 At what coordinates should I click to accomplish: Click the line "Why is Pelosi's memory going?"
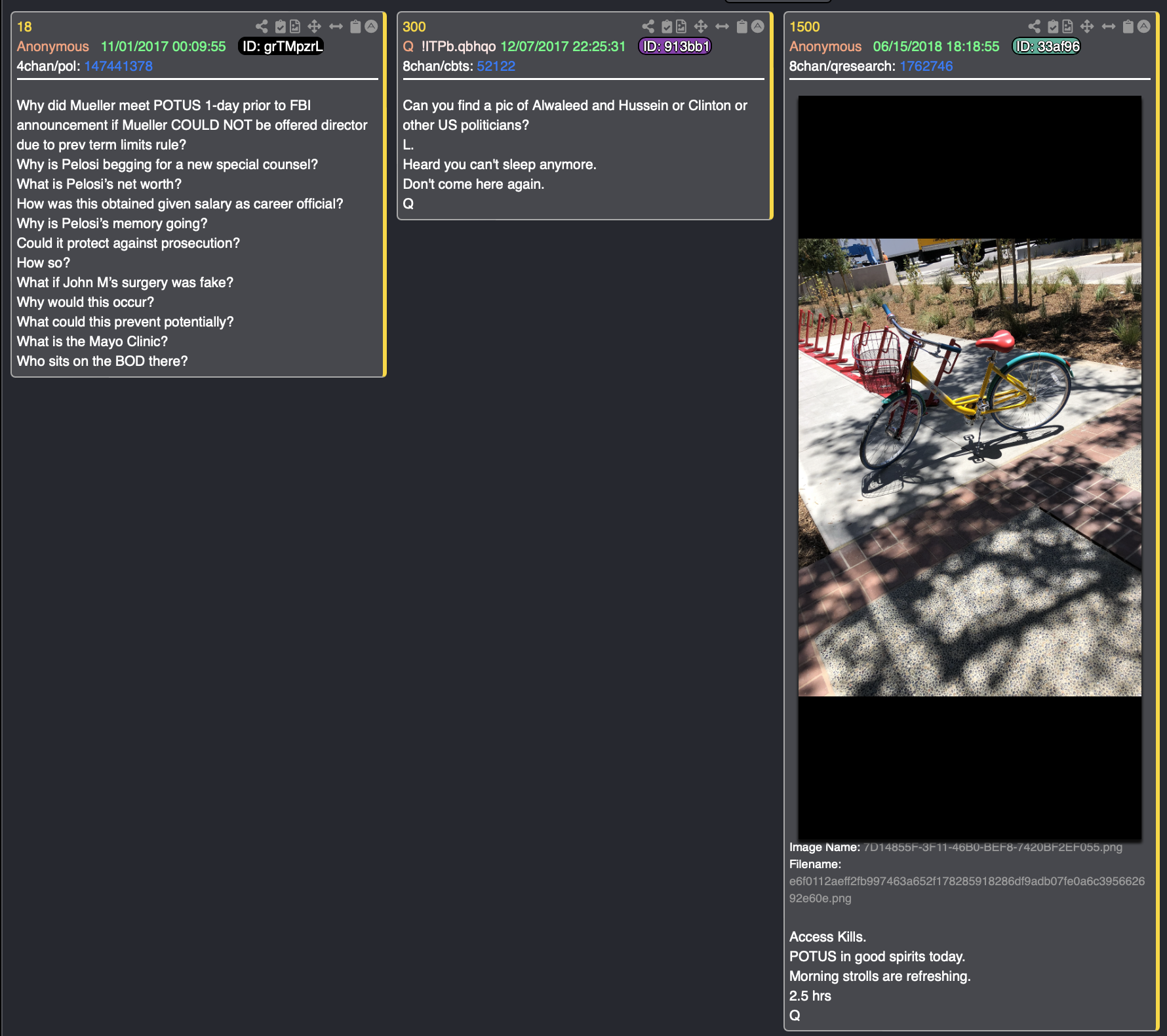[112, 224]
